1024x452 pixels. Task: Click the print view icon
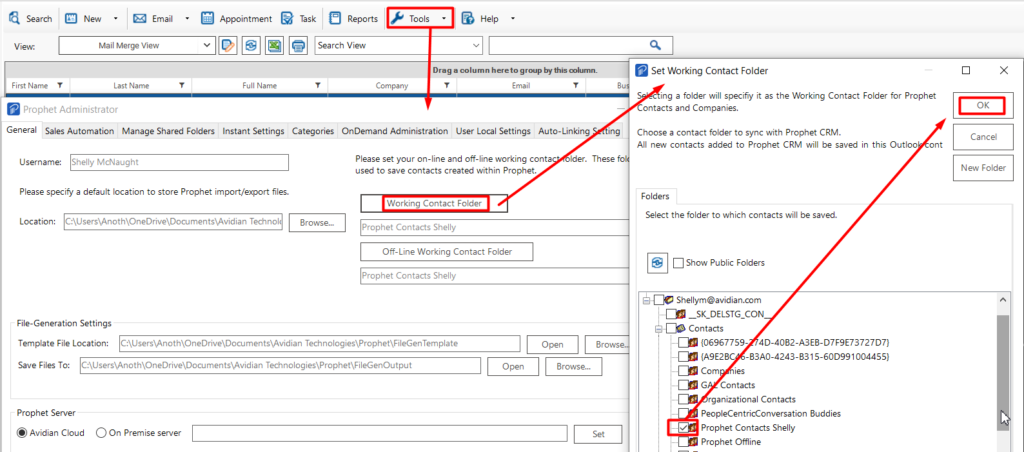pos(298,45)
